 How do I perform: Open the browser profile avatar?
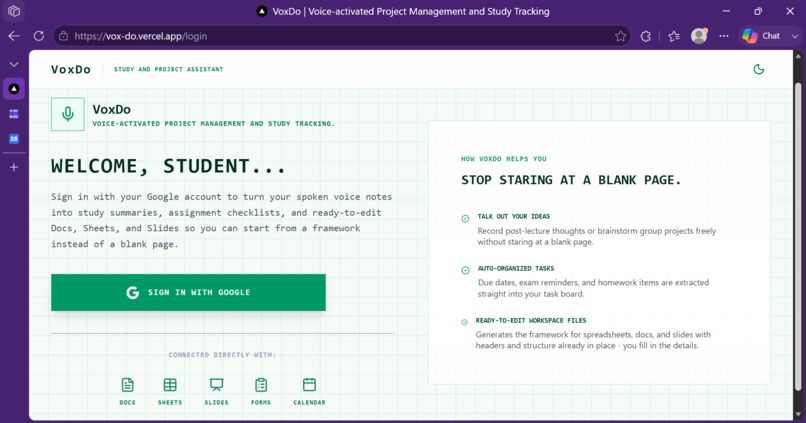tap(699, 35)
